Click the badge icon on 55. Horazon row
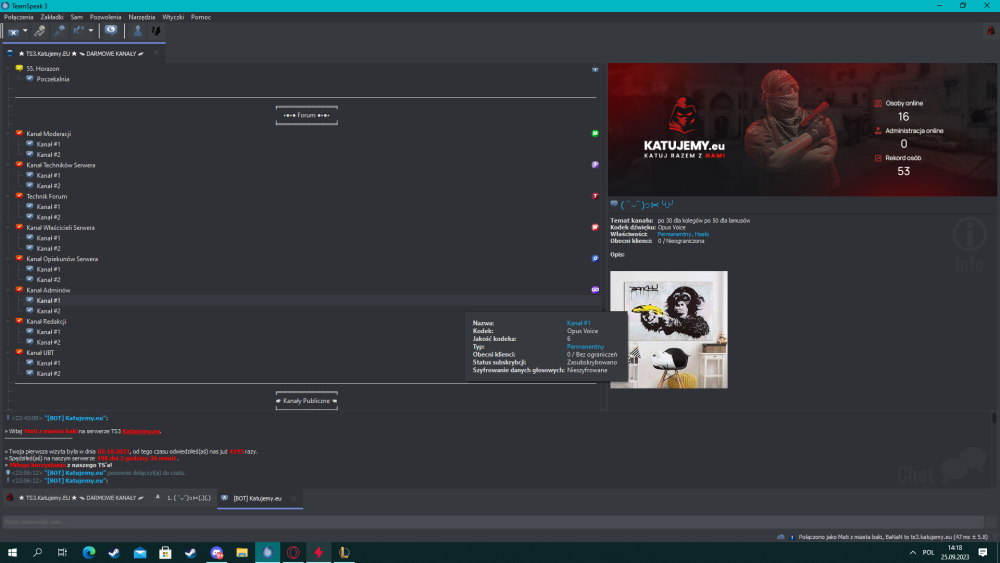The height and width of the screenshot is (563, 1000). click(x=595, y=69)
